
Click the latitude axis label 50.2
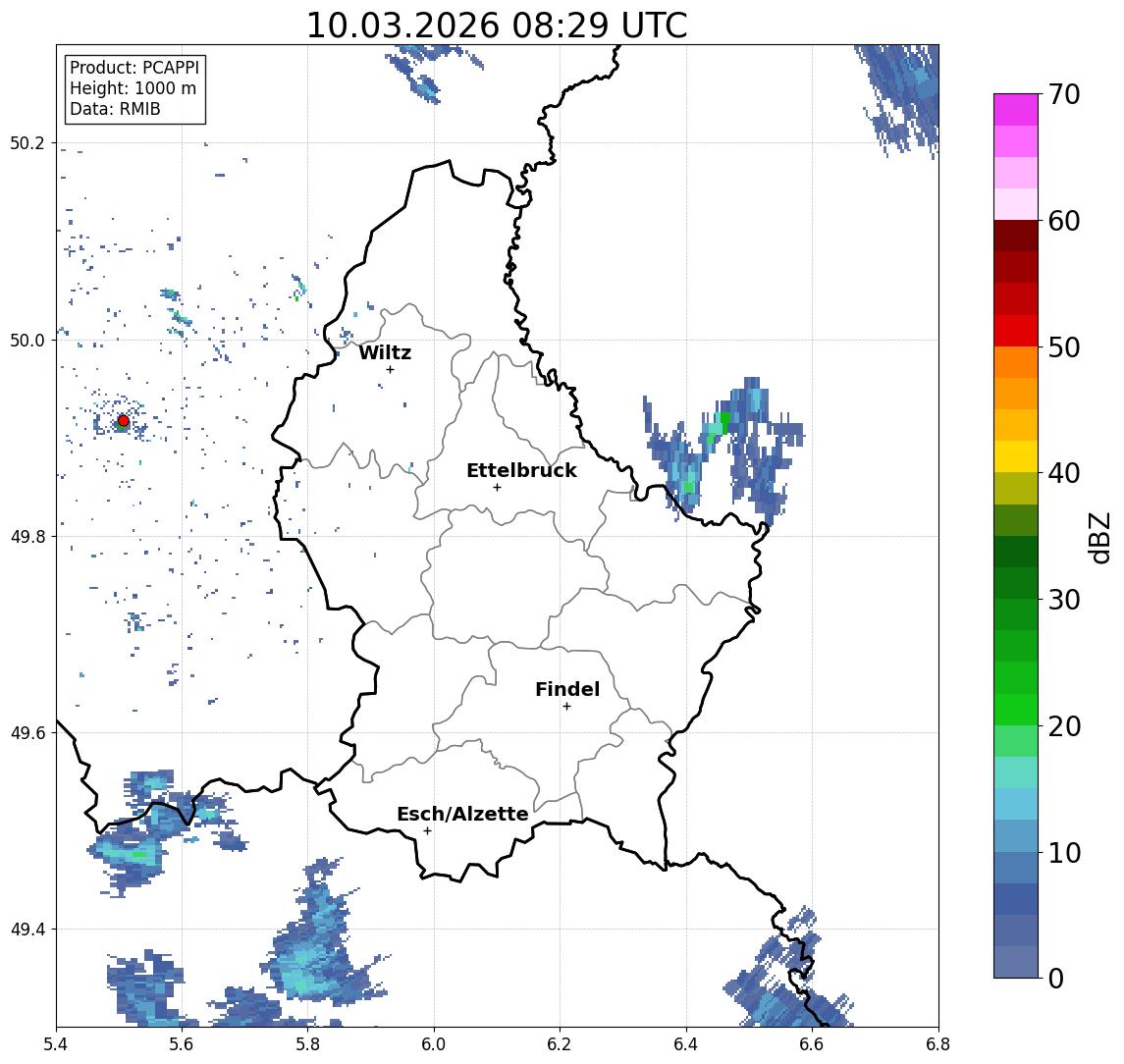tap(27, 142)
